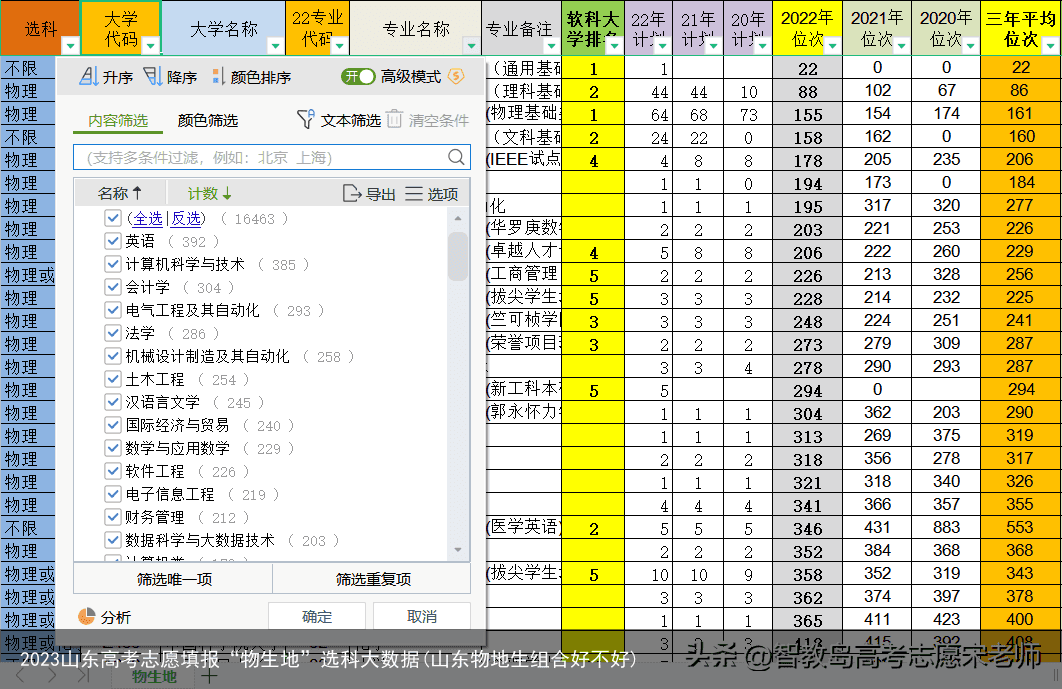Open 颜色排序 to sort by color

(x=243, y=75)
